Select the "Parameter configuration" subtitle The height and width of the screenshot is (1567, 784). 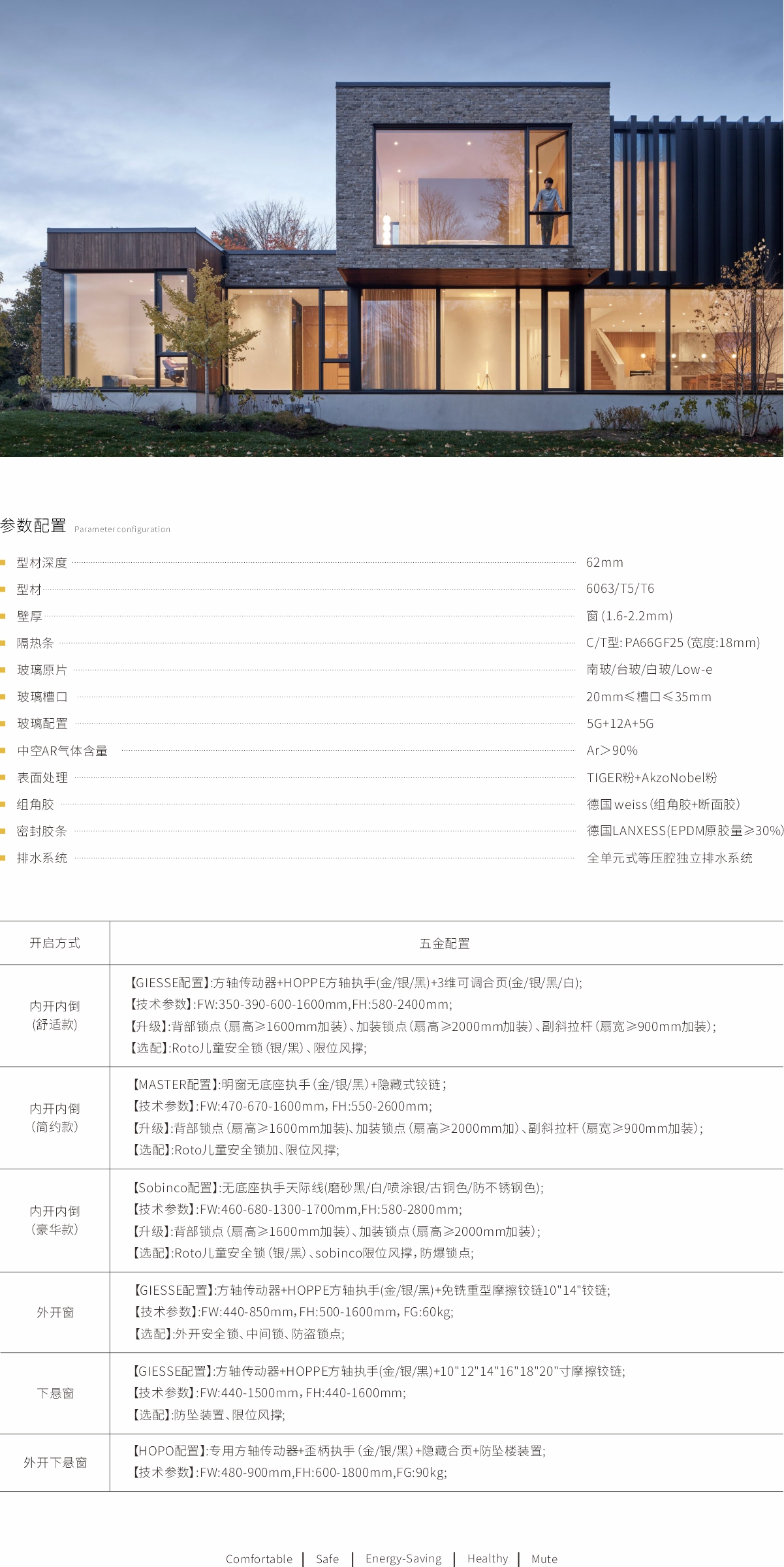[122, 530]
